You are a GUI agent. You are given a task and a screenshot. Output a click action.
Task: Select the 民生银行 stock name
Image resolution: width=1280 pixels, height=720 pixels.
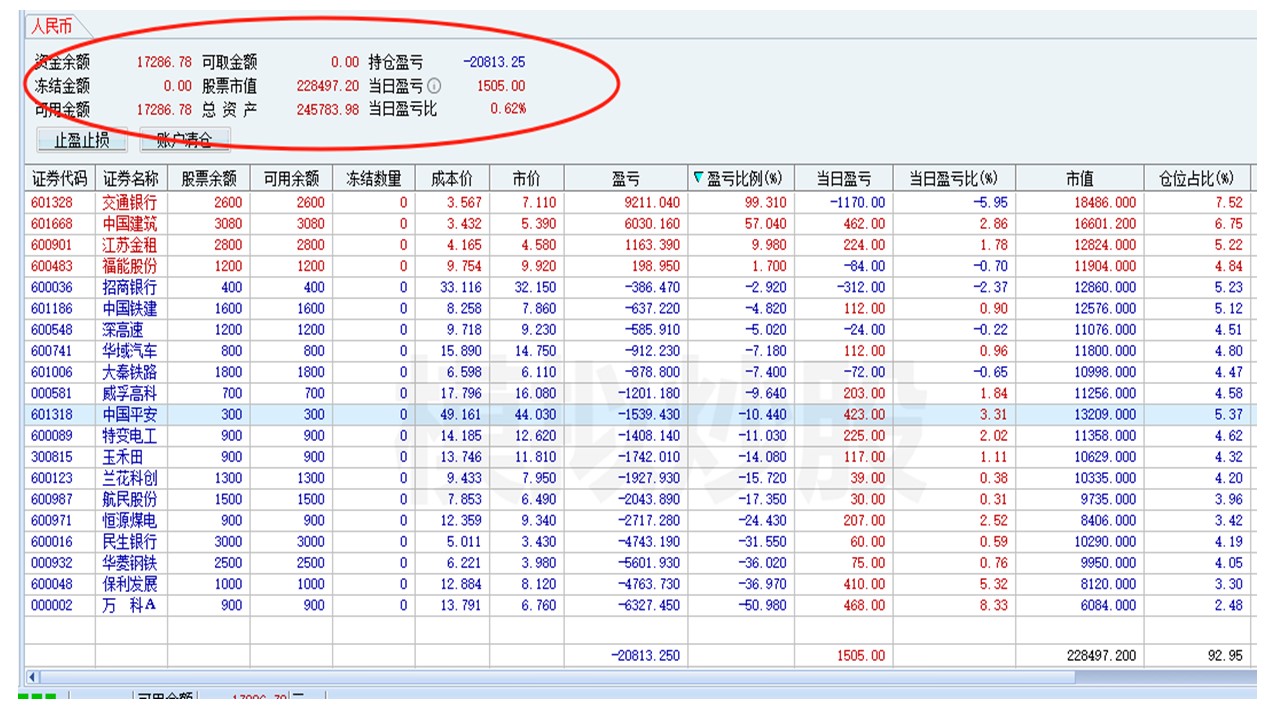[130, 542]
